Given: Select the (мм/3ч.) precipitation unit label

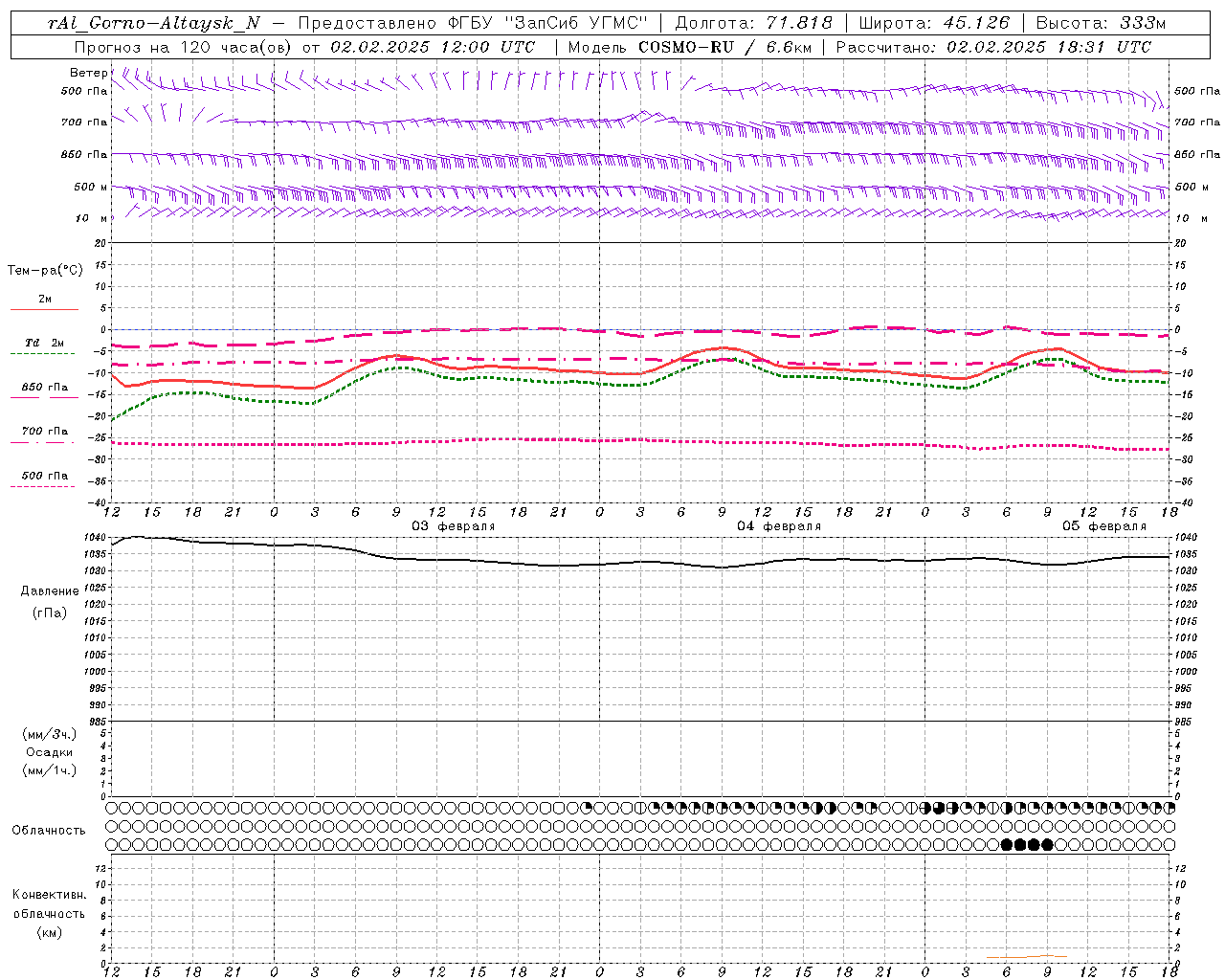Looking at the screenshot, I should tap(49, 735).
